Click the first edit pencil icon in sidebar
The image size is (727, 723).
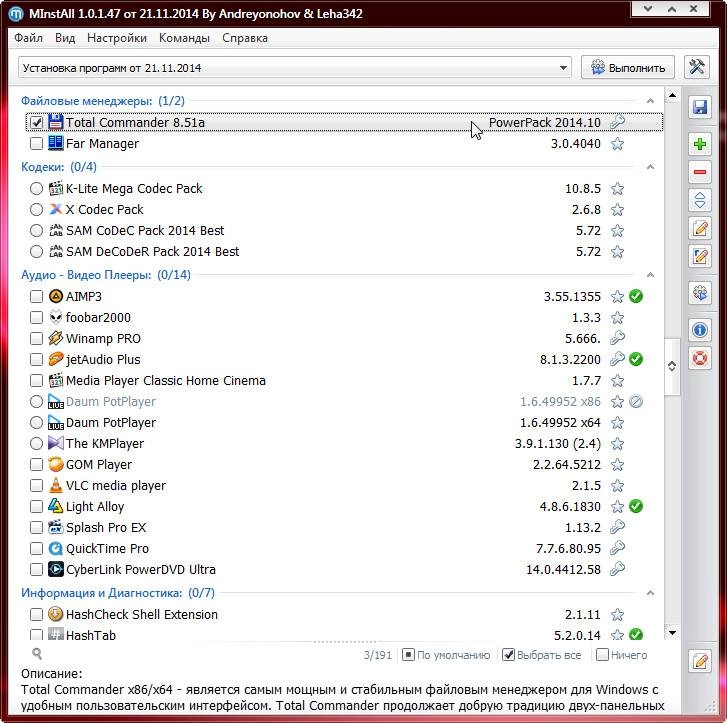tap(700, 228)
